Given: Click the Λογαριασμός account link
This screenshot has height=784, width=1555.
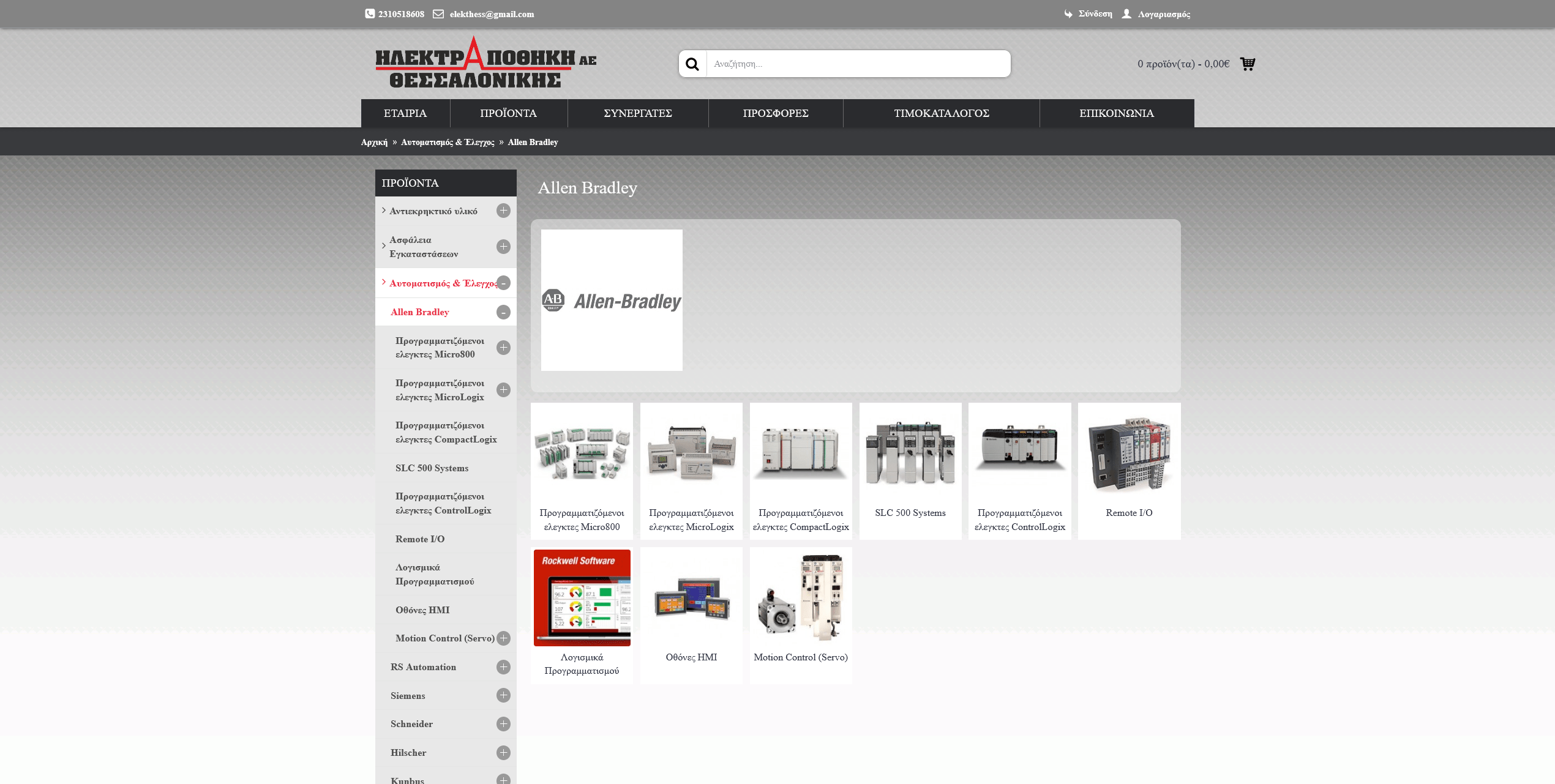Looking at the screenshot, I should pyautogui.click(x=1164, y=14).
